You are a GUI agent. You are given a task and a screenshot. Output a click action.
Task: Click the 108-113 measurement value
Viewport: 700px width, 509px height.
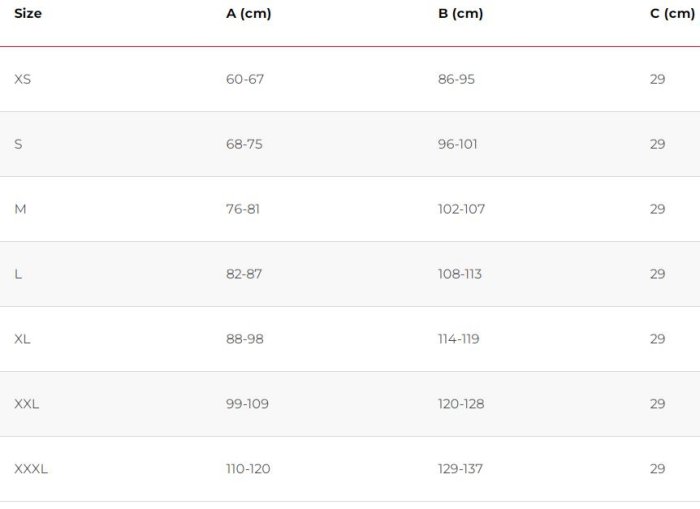(x=460, y=274)
